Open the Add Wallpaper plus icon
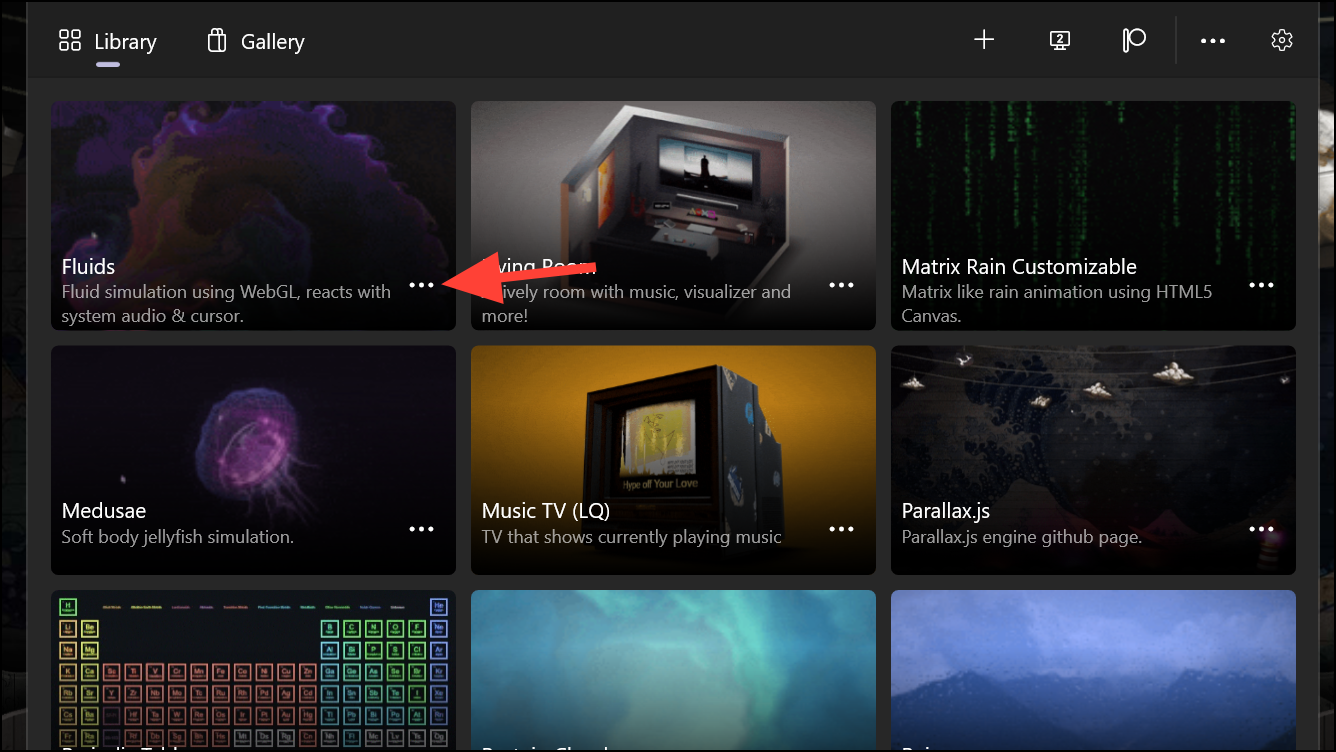The height and width of the screenshot is (752, 1336). pyautogui.click(x=984, y=40)
